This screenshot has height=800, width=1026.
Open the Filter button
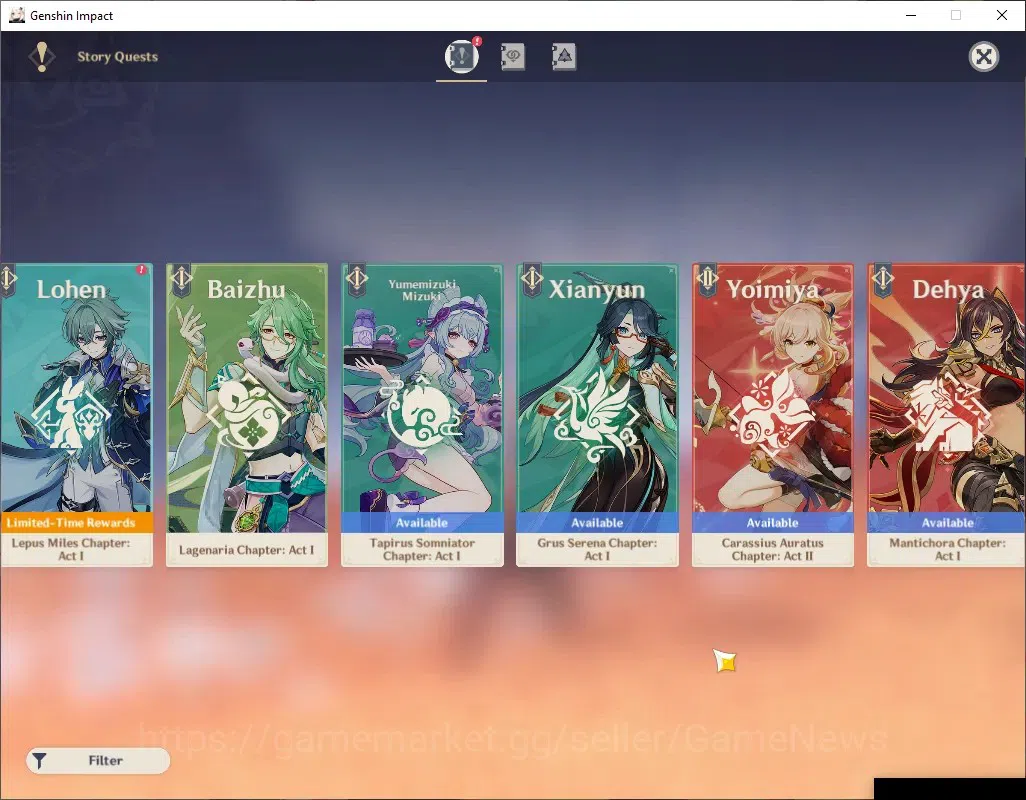coord(98,760)
